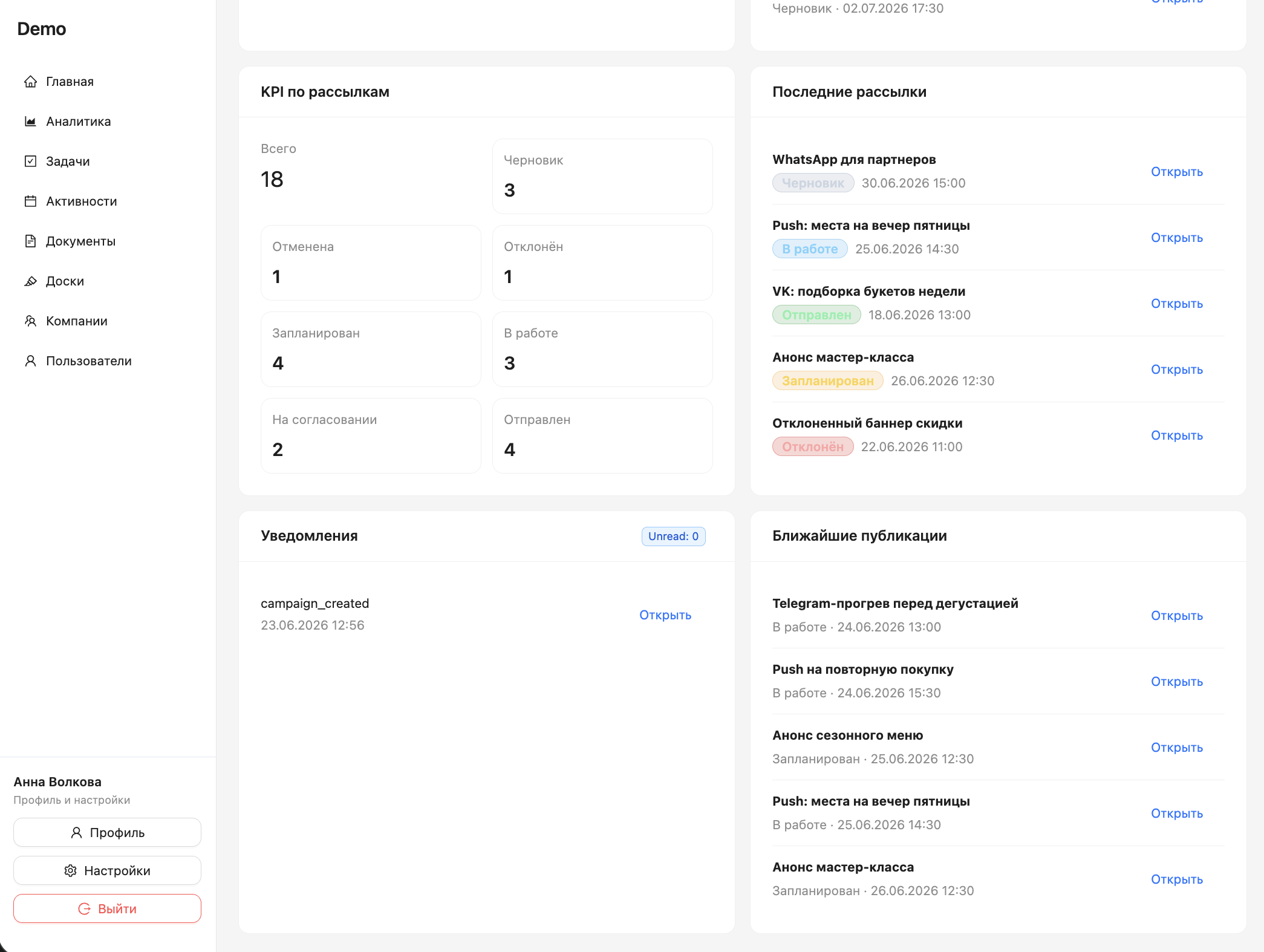Screen dimensions: 1264x952
Task: Open the Push: места на вечер пятницы campaign in Последние рассылки
Action: pos(1177,238)
